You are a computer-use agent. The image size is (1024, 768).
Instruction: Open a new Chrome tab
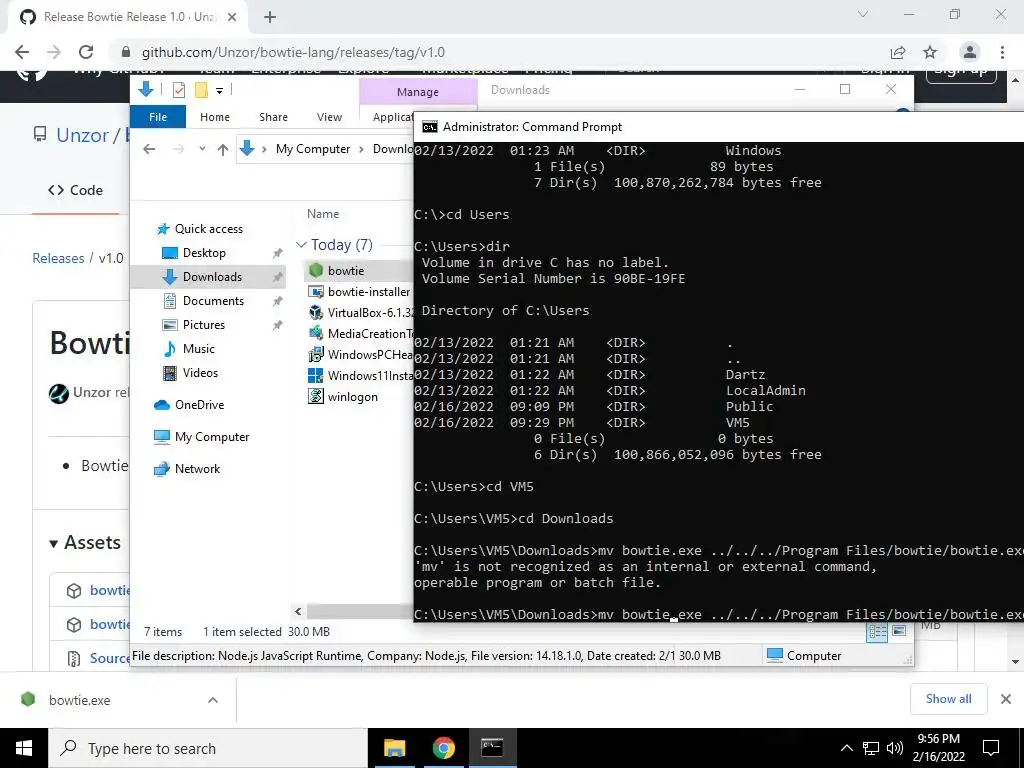coord(270,17)
